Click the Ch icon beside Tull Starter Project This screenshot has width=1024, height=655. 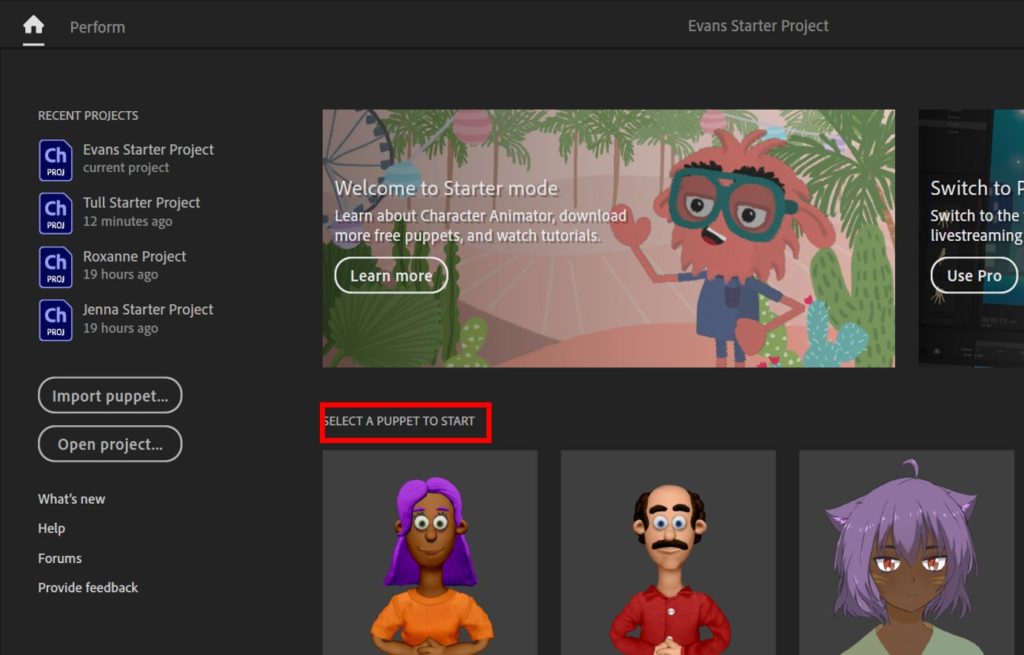[x=55, y=212]
